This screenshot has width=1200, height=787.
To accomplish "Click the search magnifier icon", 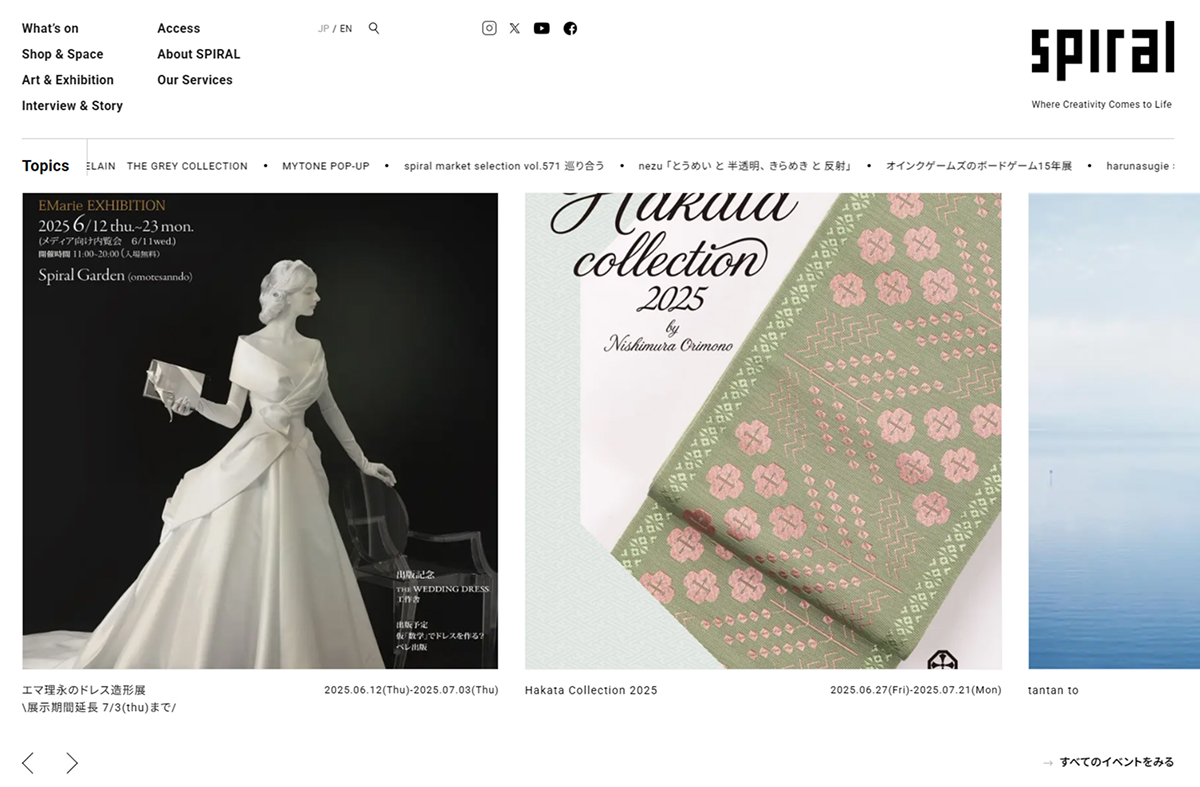I will pyautogui.click(x=374, y=28).
